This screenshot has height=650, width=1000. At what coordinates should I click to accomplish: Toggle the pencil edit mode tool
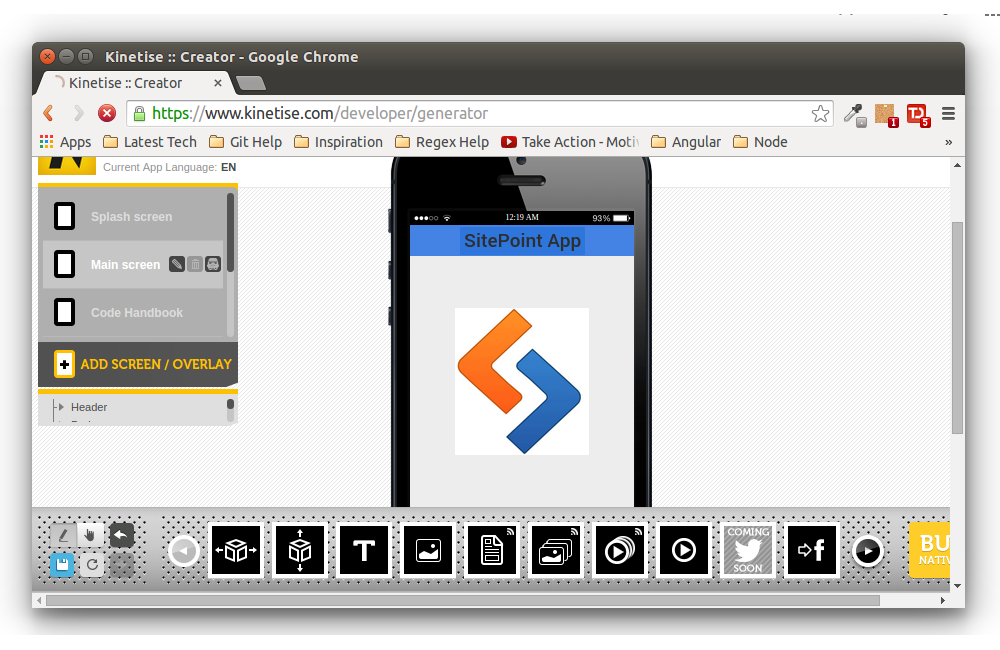point(63,535)
